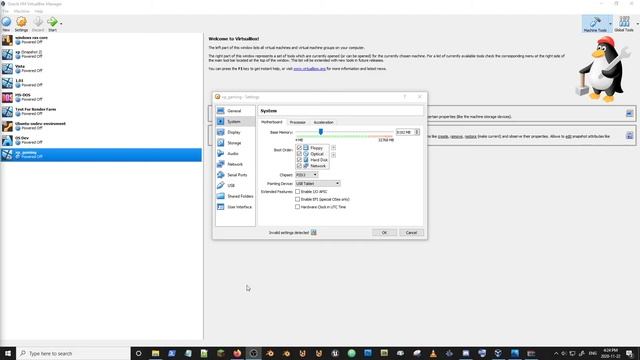Click VLC cone icon in taskbar
This screenshot has height=360, width=640.
(433, 353)
